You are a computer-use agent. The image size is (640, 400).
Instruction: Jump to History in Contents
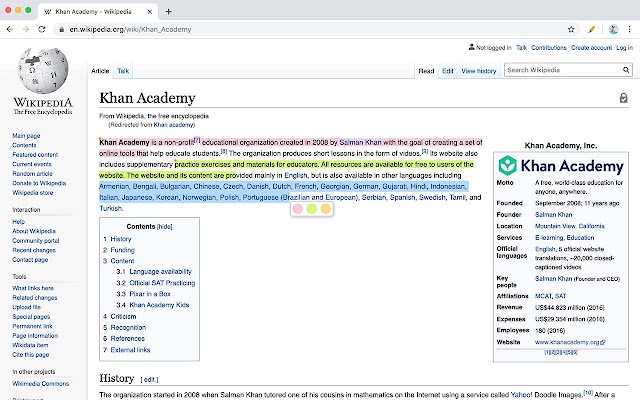[121, 239]
